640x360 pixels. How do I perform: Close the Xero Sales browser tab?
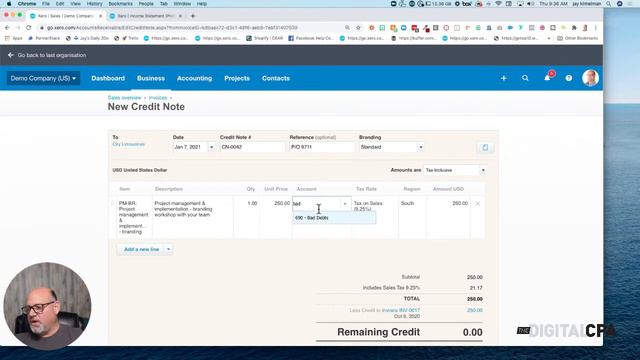pos(100,16)
